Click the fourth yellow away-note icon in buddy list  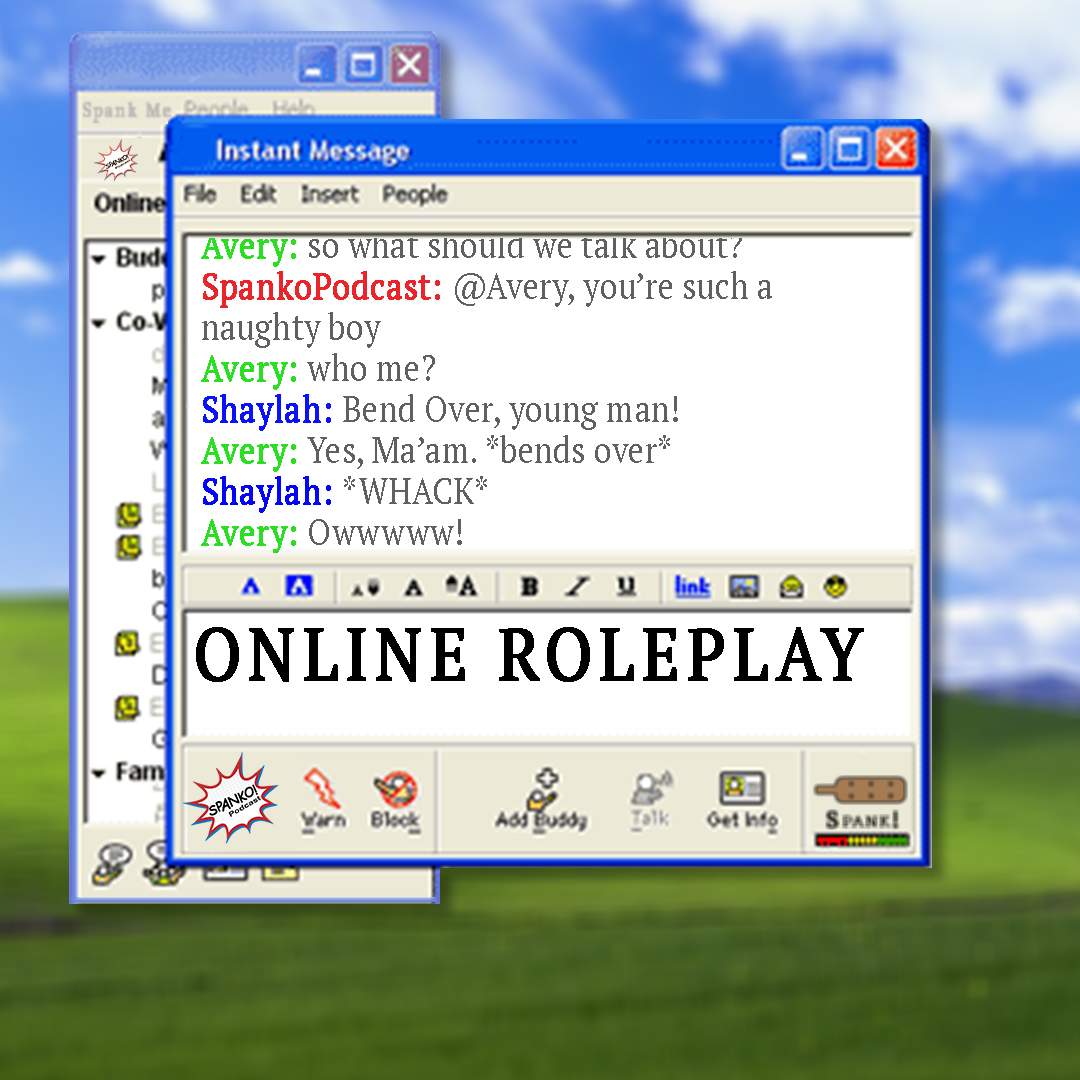(127, 707)
